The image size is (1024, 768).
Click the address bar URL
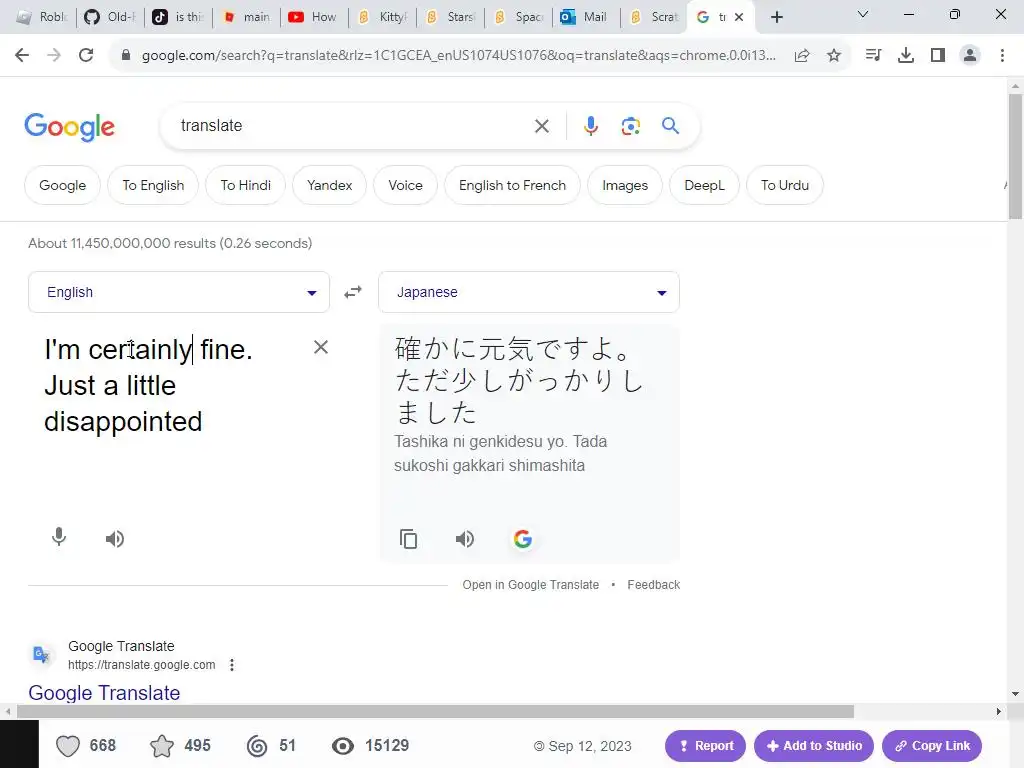[457, 56]
